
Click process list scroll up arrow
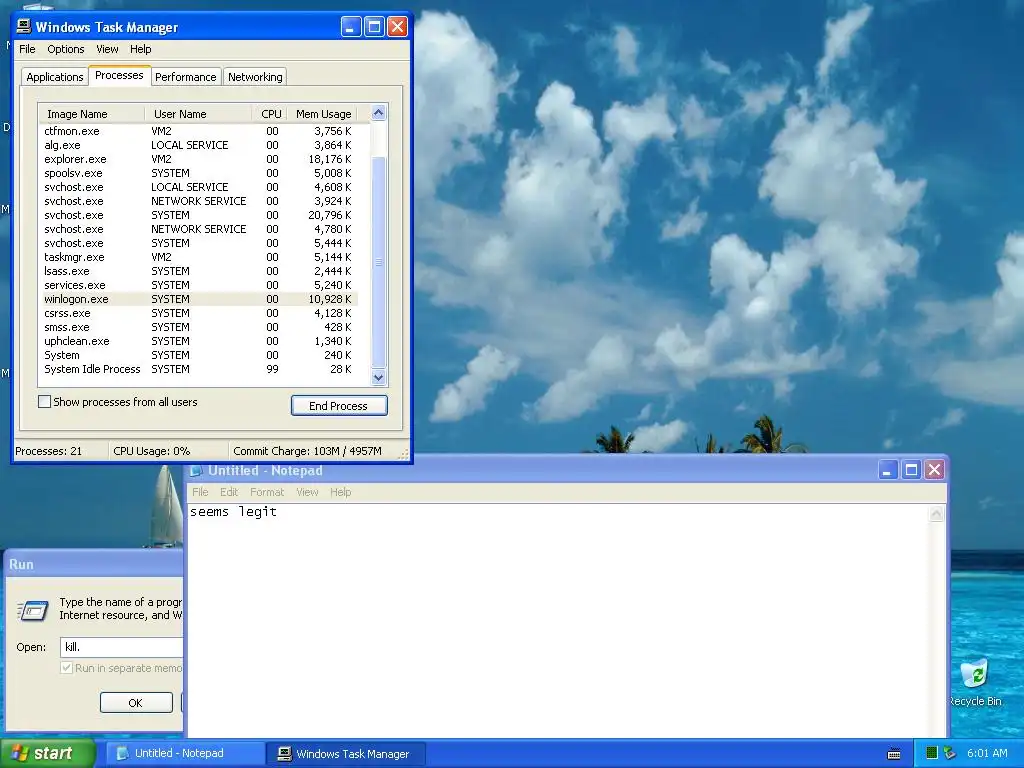coord(379,113)
